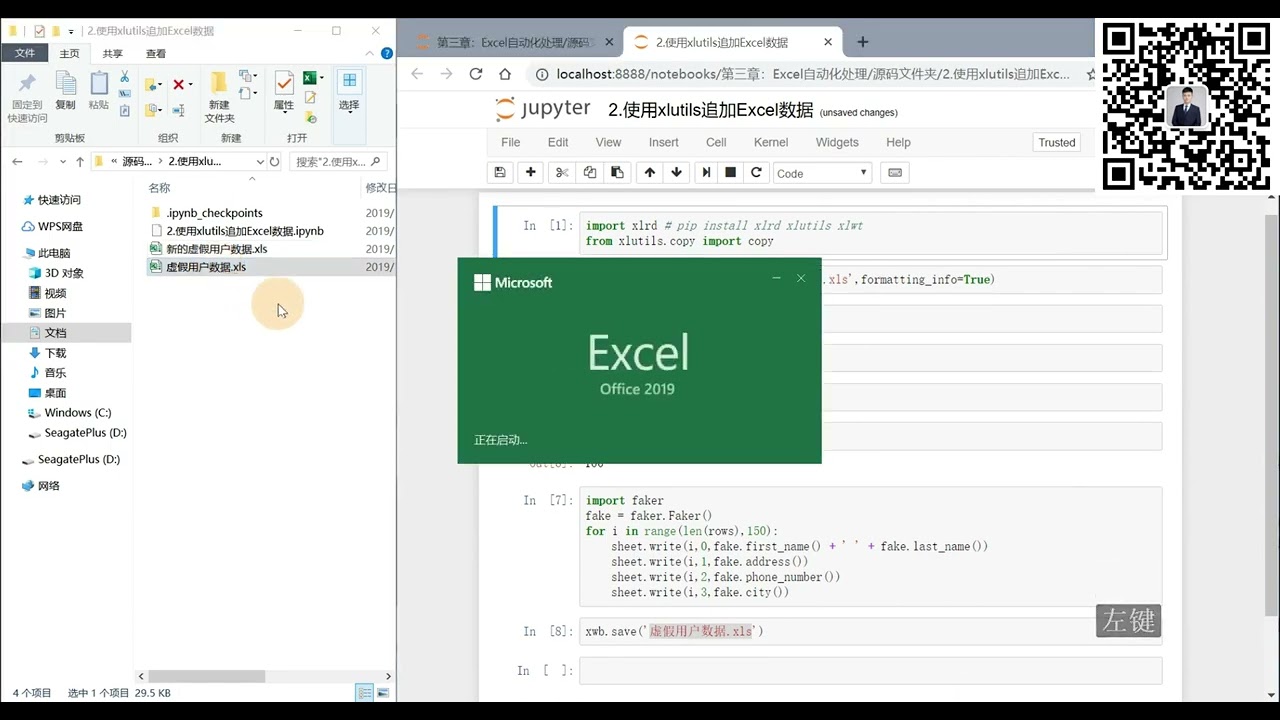The width and height of the screenshot is (1280, 720).
Task: Click the Trusted notebook button
Action: click(1057, 142)
